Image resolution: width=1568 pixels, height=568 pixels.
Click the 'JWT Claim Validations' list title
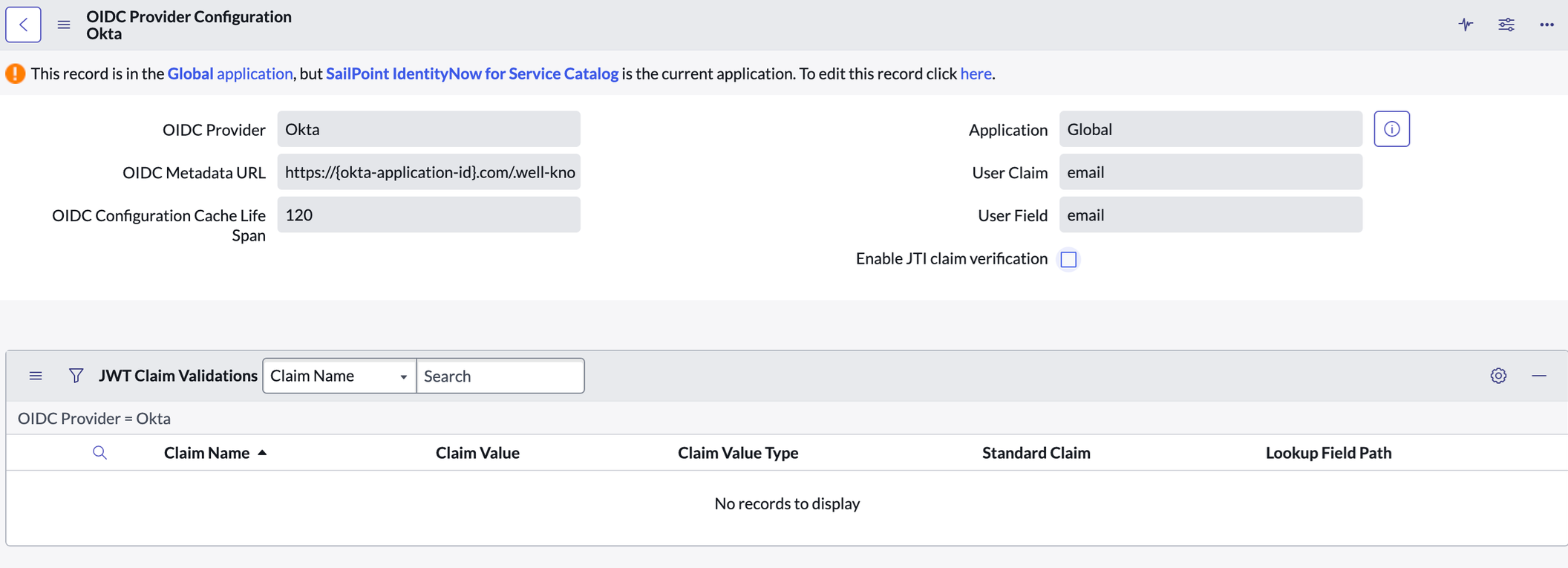click(x=178, y=376)
